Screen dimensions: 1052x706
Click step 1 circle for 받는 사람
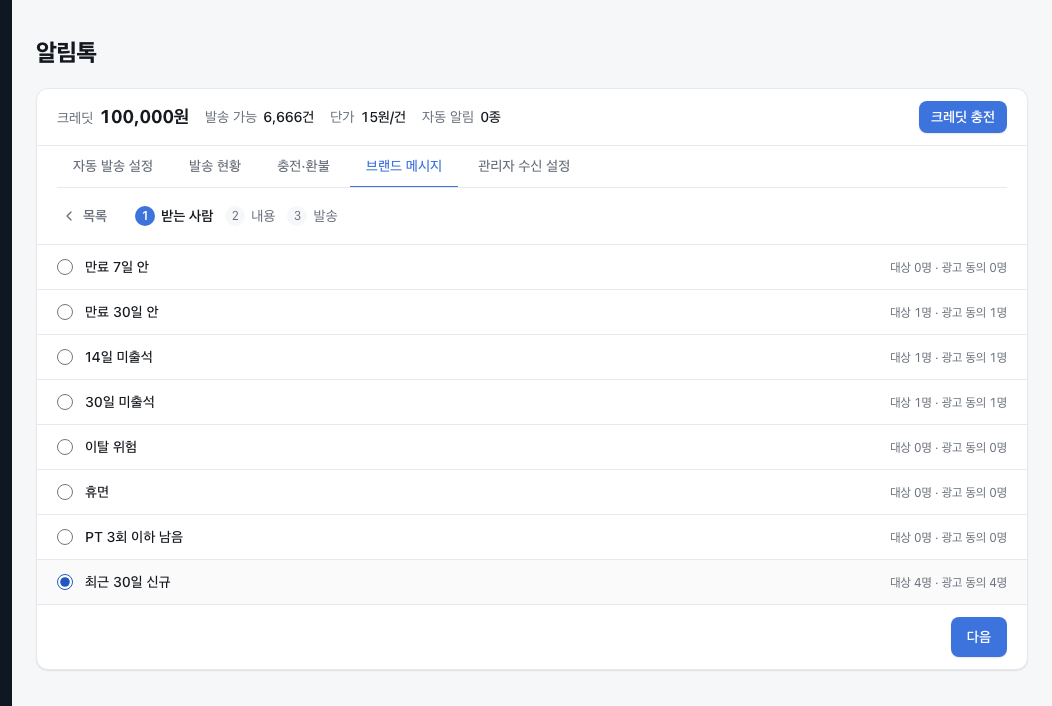[x=145, y=216]
